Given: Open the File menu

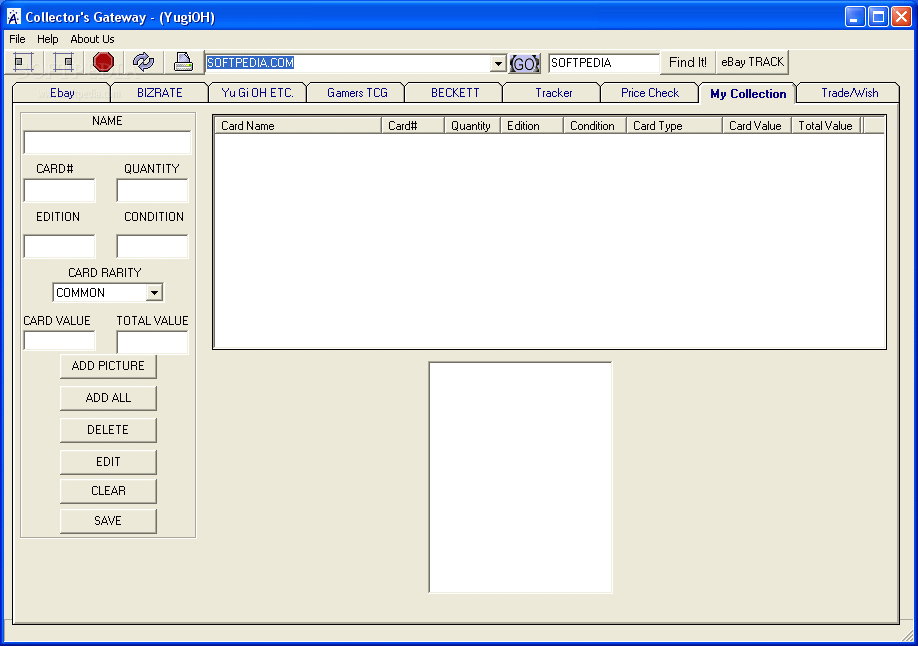Looking at the screenshot, I should pyautogui.click(x=17, y=39).
